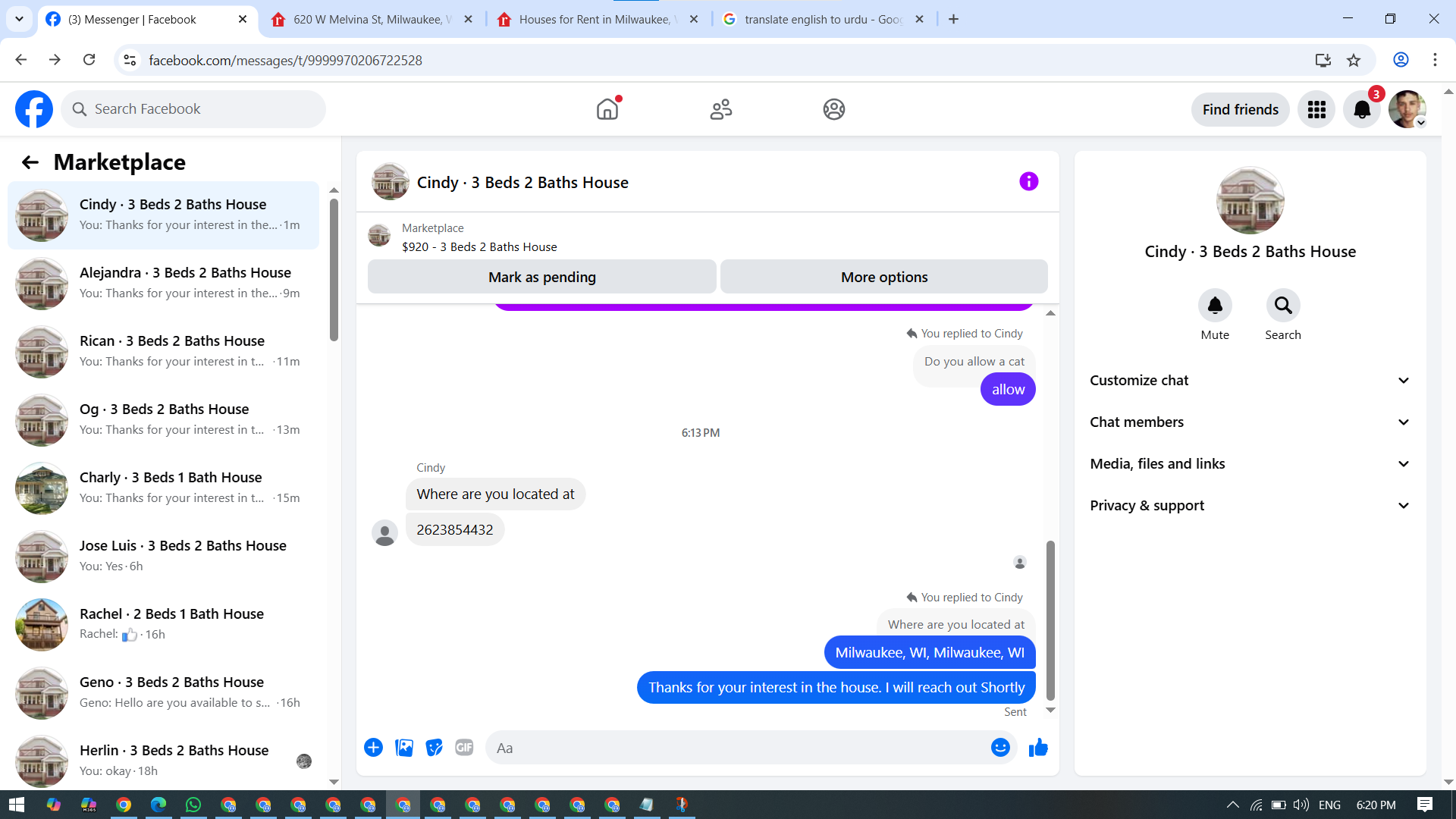Open Microsoft Edge from the taskbar
This screenshot has width=1456, height=819.
(158, 805)
